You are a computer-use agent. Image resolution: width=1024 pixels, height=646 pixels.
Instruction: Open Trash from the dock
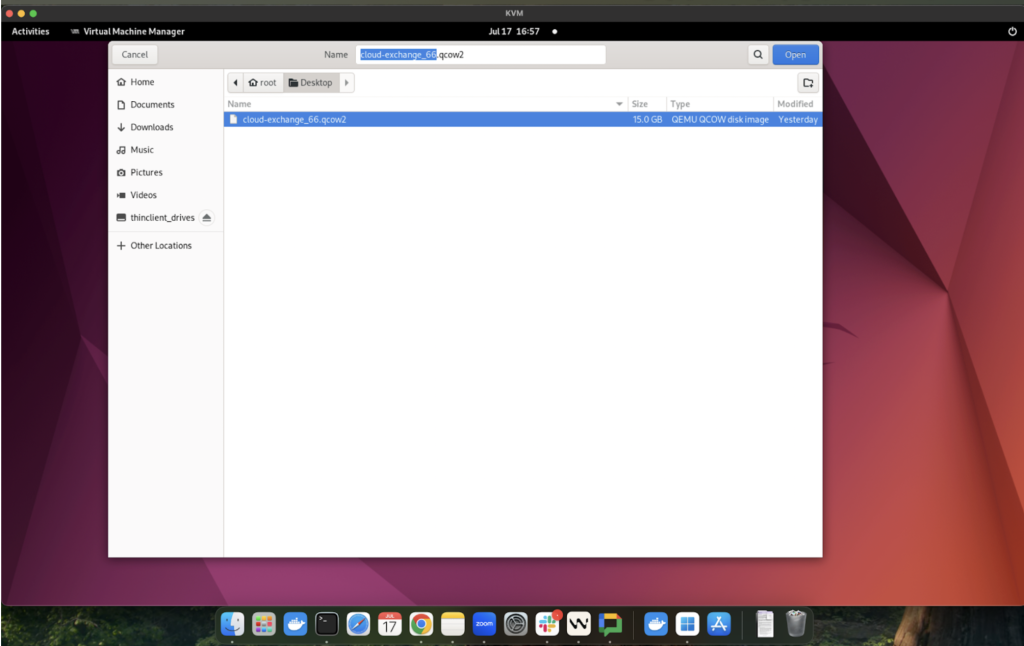(x=795, y=624)
